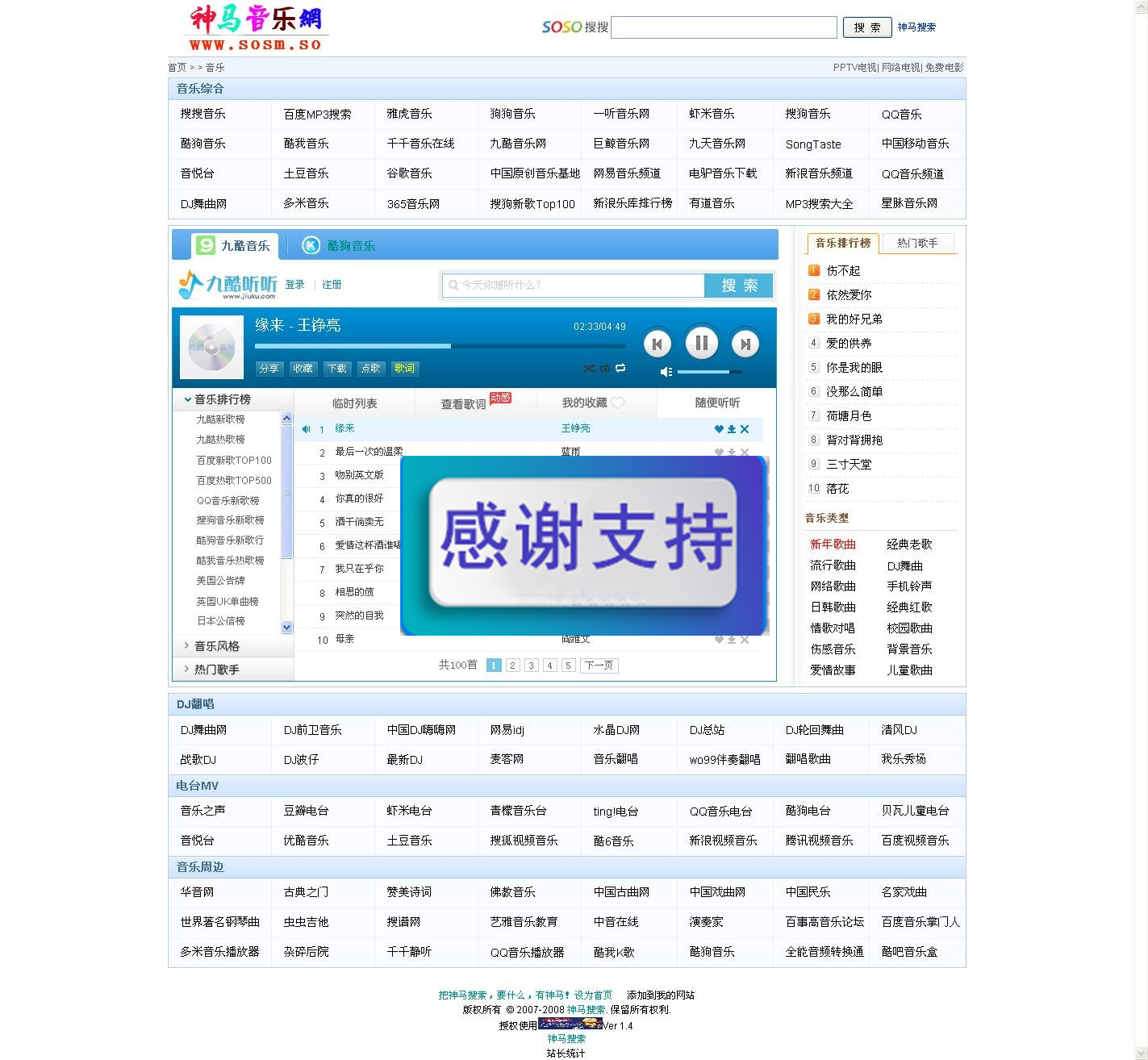Pause the current song
The height and width of the screenshot is (1060, 1148).
702,343
